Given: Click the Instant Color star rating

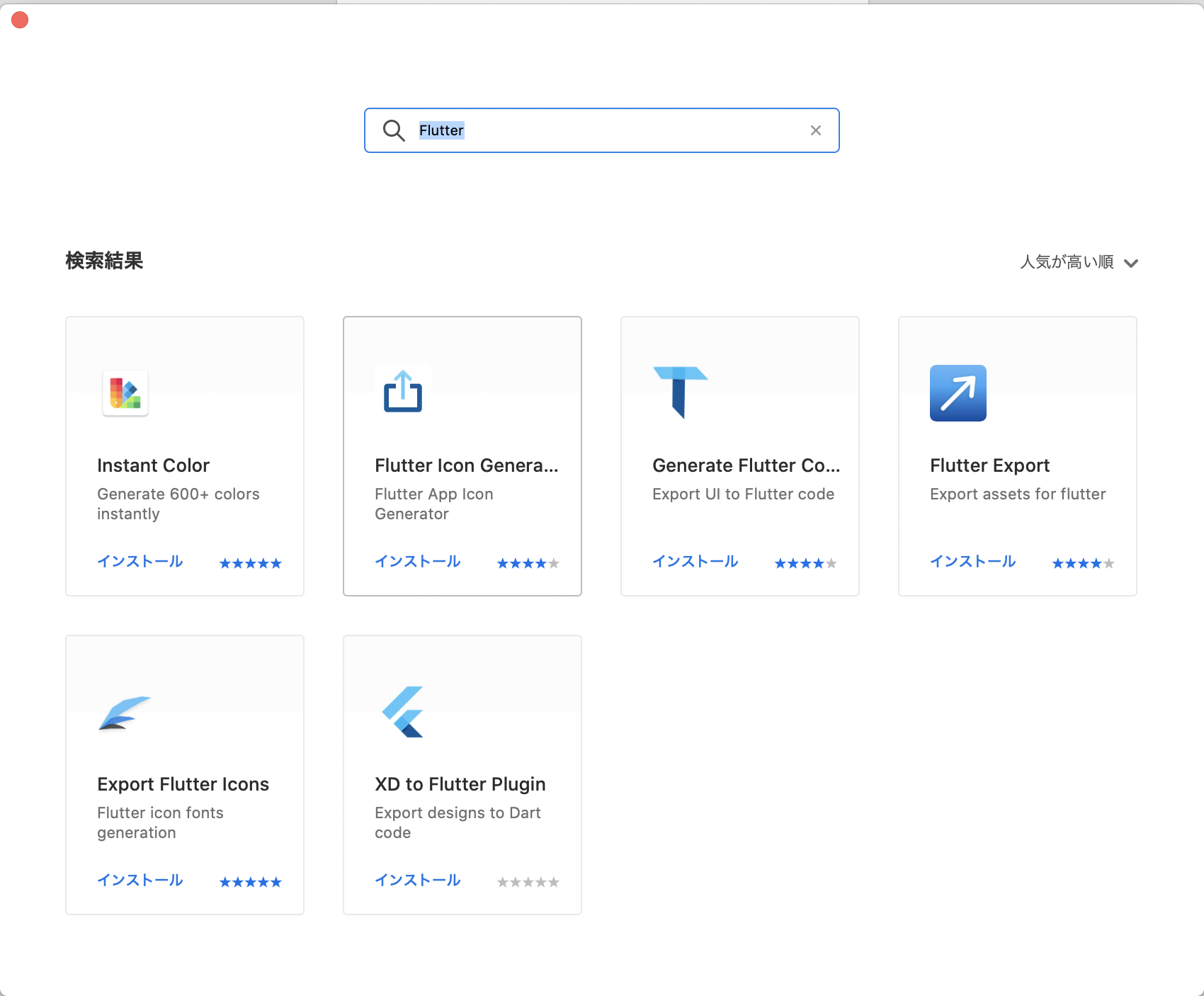Looking at the screenshot, I should coord(251,563).
